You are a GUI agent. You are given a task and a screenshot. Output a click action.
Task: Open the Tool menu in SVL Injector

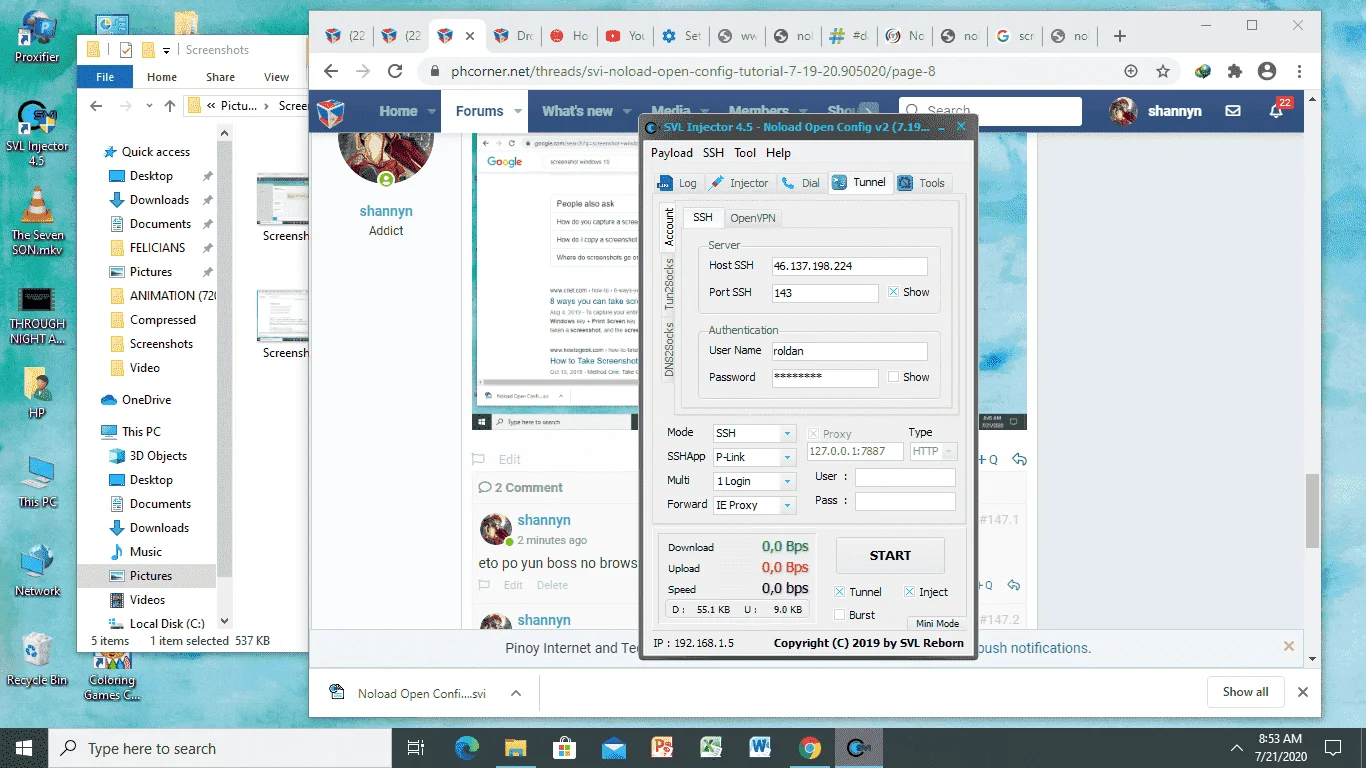(x=745, y=153)
